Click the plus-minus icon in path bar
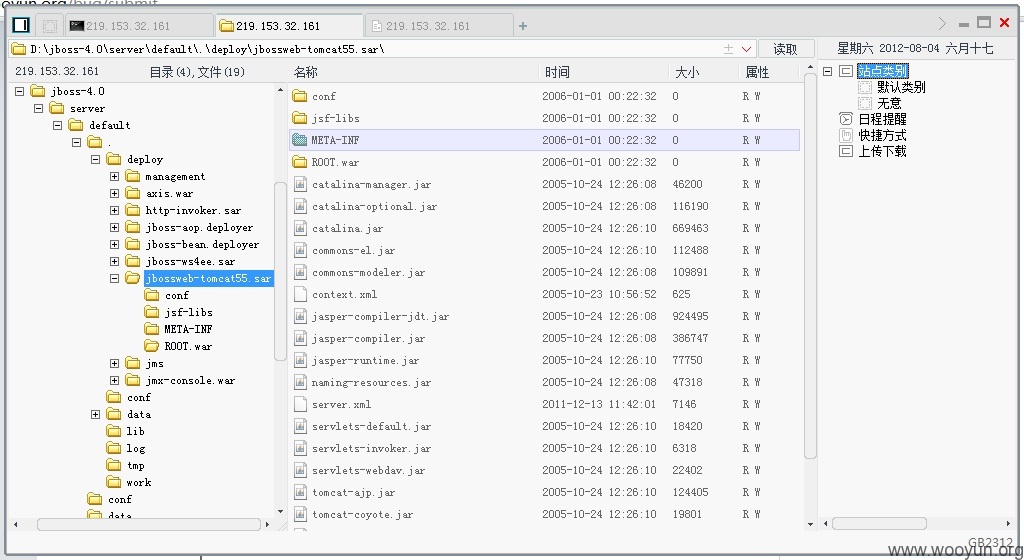The image size is (1024, 560). click(x=728, y=49)
